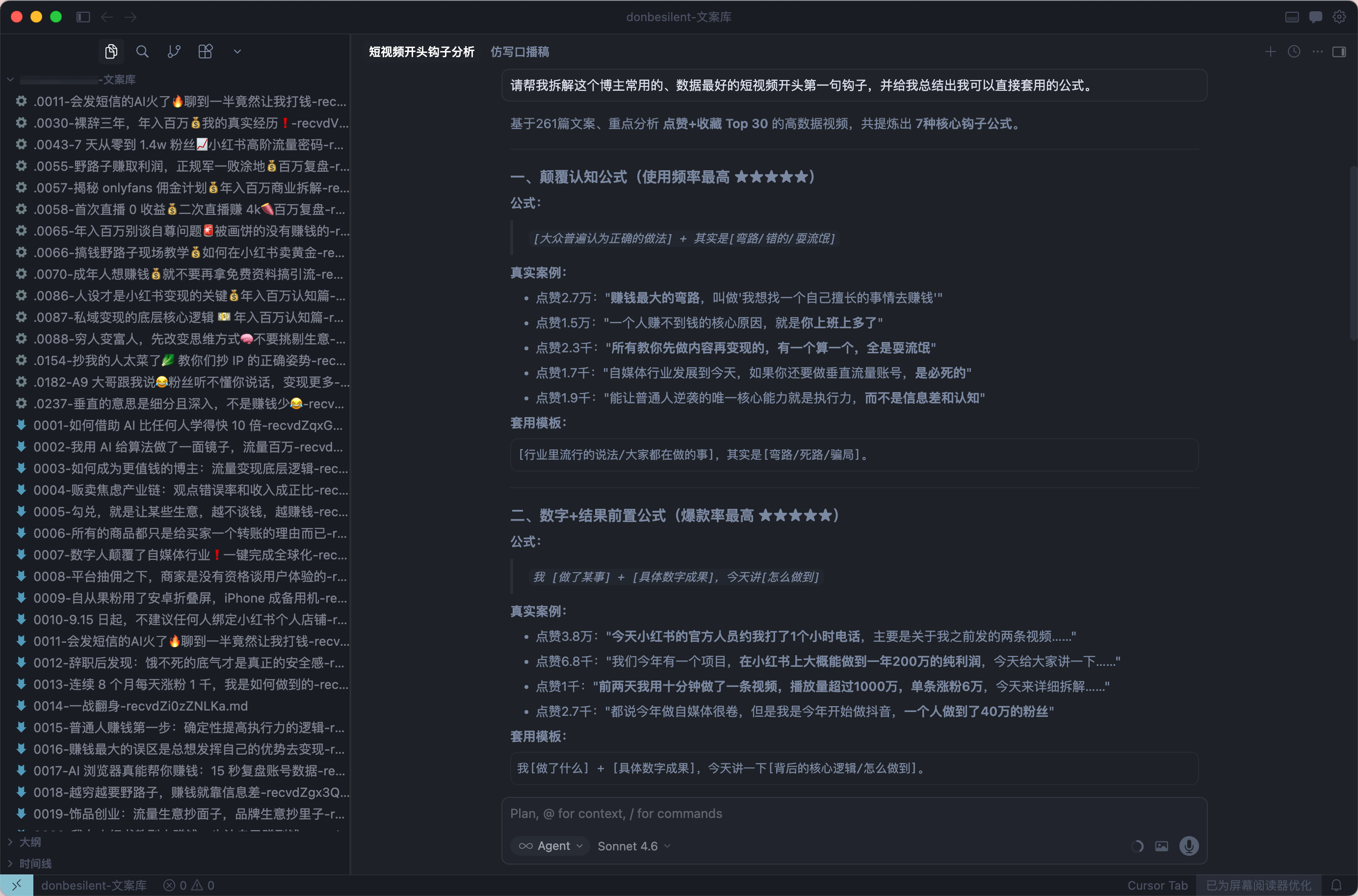Click the gear icon beside .0065-年入百万别谈自尊问题
Screen dimensions: 1358x896
pos(21,230)
